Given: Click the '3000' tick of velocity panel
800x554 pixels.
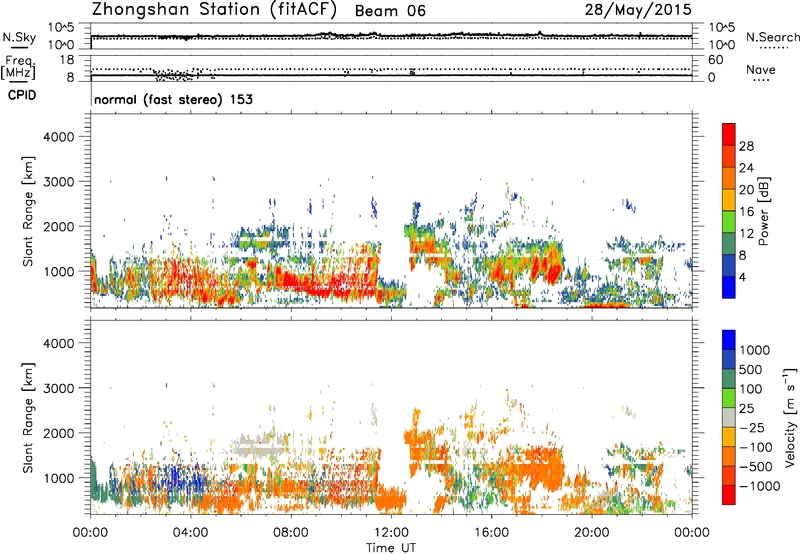Looking at the screenshot, I should click(x=59, y=388).
